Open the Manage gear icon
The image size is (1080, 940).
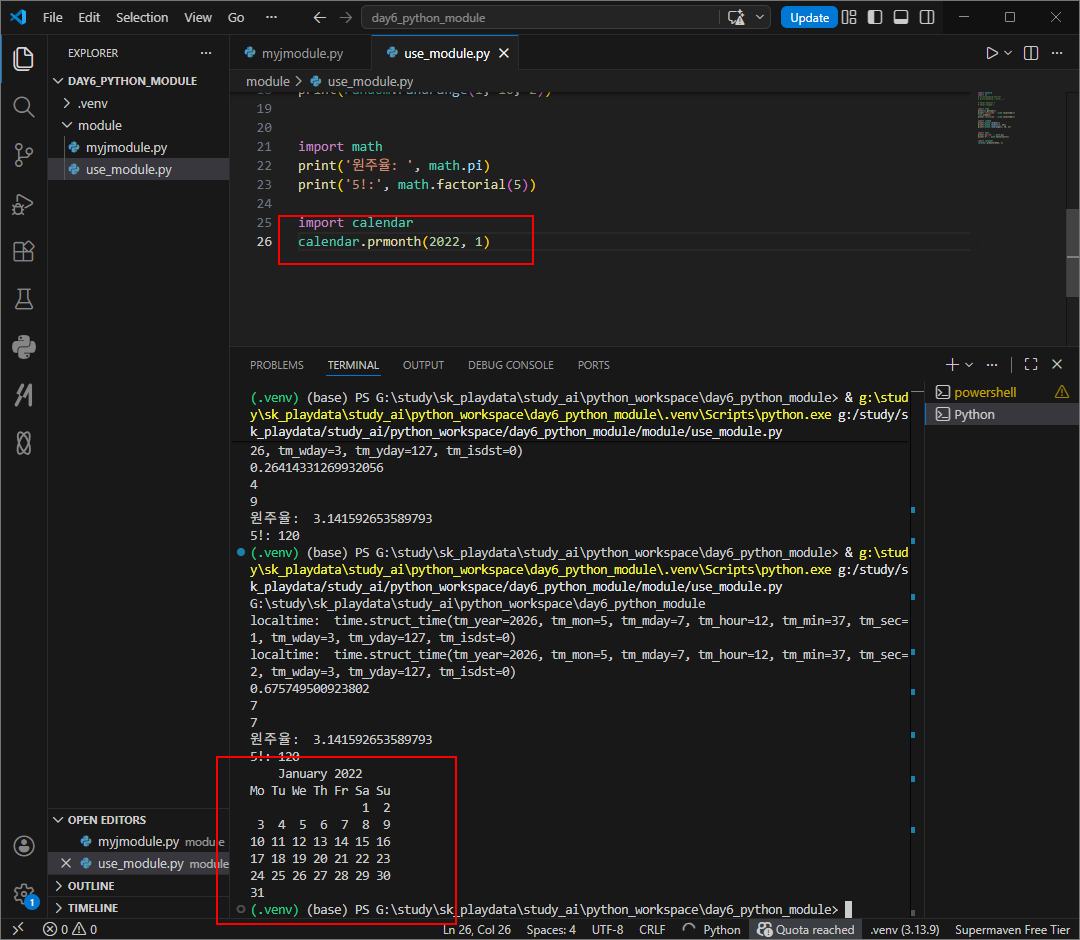tap(23, 894)
